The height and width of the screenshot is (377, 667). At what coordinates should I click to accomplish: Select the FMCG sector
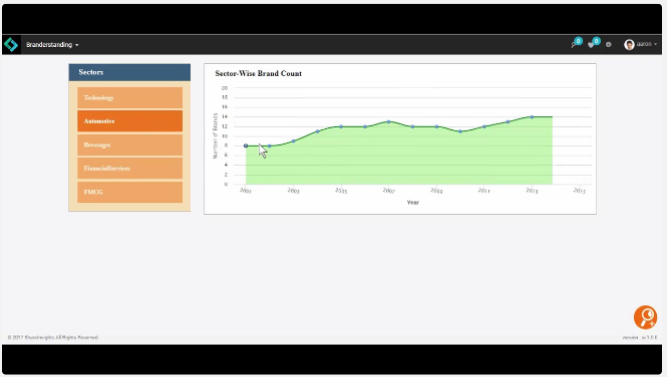pyautogui.click(x=130, y=192)
